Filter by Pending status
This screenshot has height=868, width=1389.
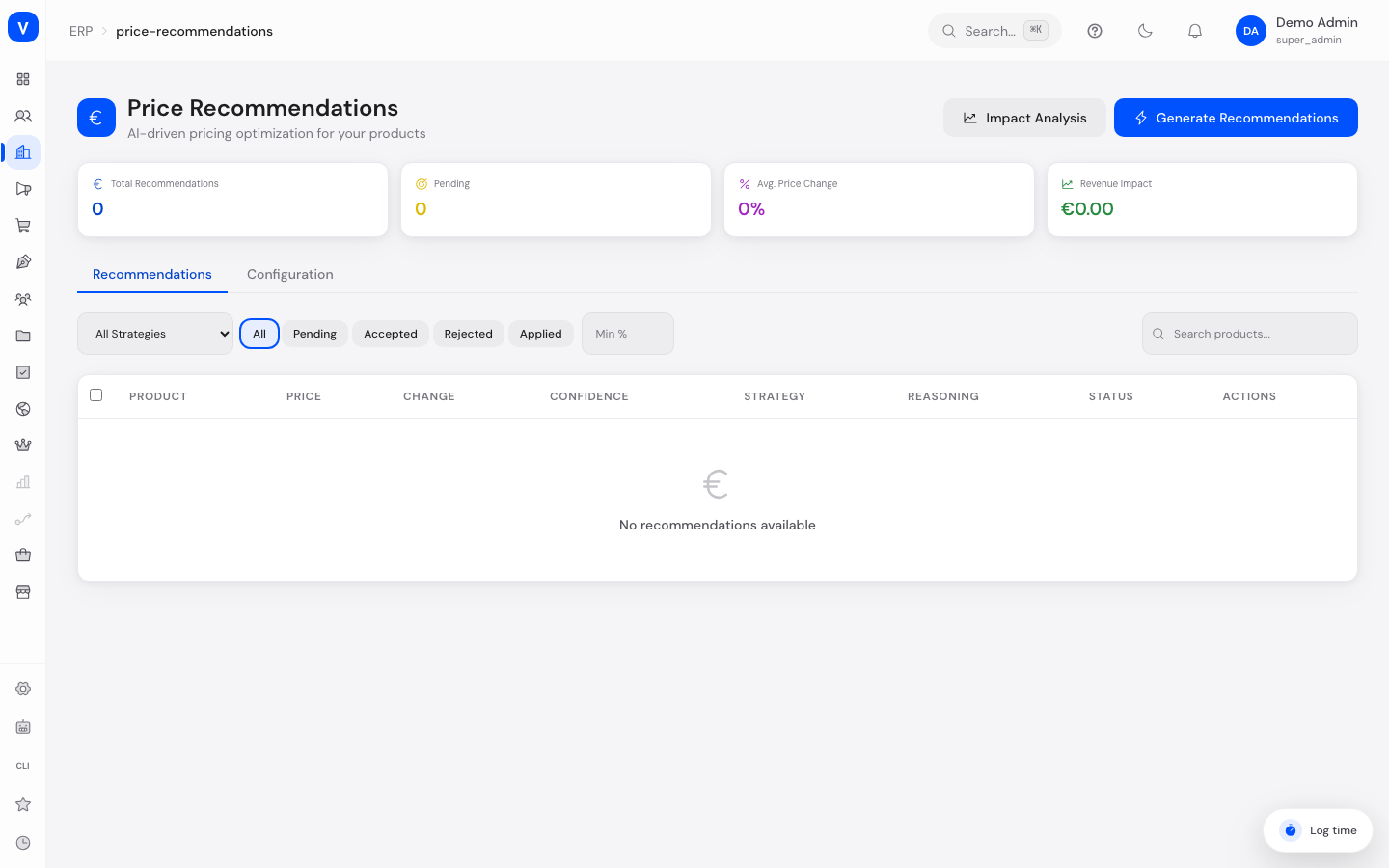[x=314, y=334]
